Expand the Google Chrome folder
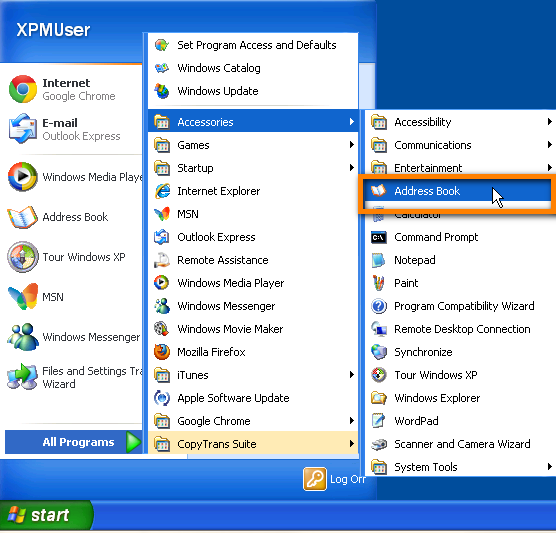556x533 pixels. point(253,421)
